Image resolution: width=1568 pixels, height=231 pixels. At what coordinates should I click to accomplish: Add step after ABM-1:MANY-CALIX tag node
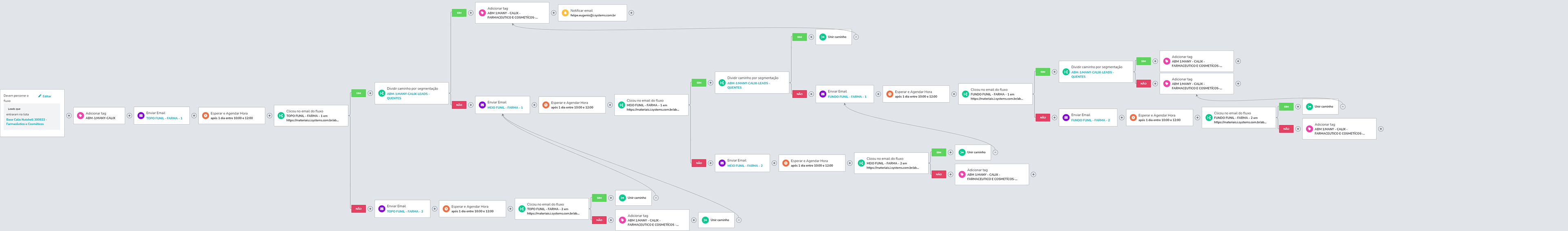130,116
